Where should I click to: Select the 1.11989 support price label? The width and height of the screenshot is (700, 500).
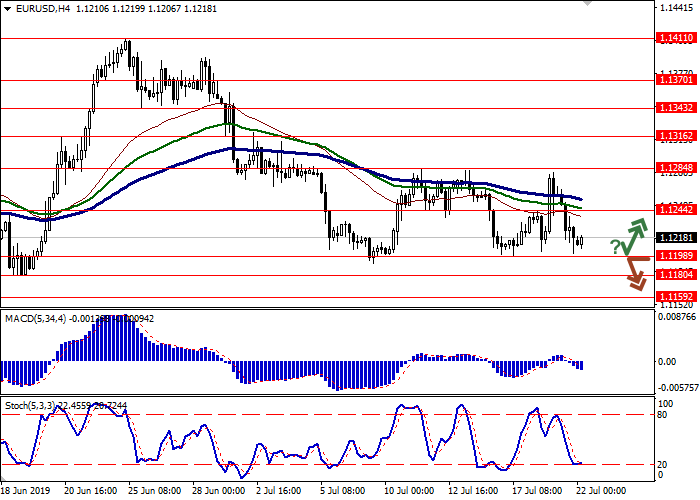[677, 257]
